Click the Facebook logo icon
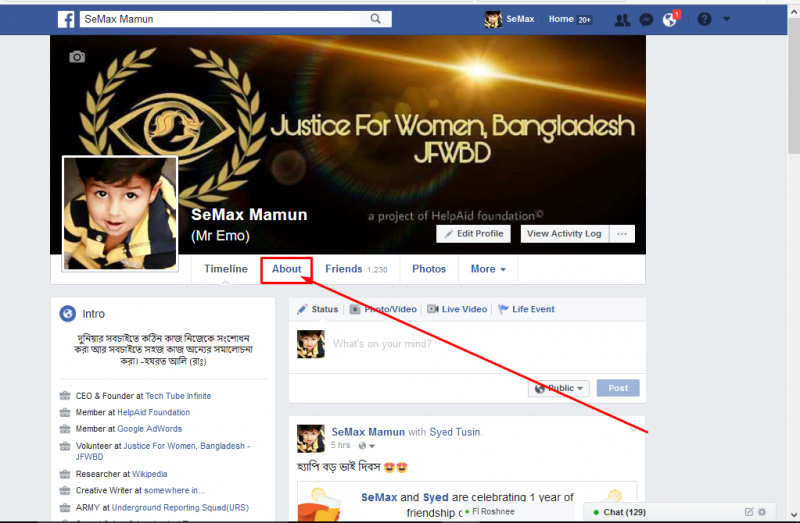This screenshot has width=800, height=523. (x=66, y=19)
